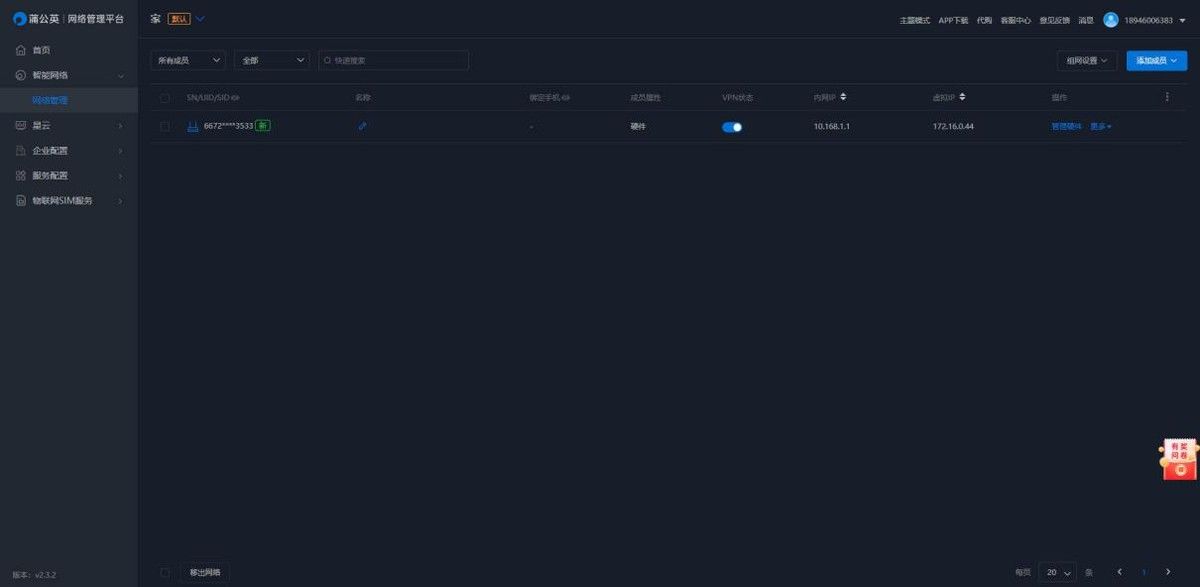This screenshot has width=1200, height=587.
Task: Open the 所有成员 filter dropdown
Action: click(188, 61)
